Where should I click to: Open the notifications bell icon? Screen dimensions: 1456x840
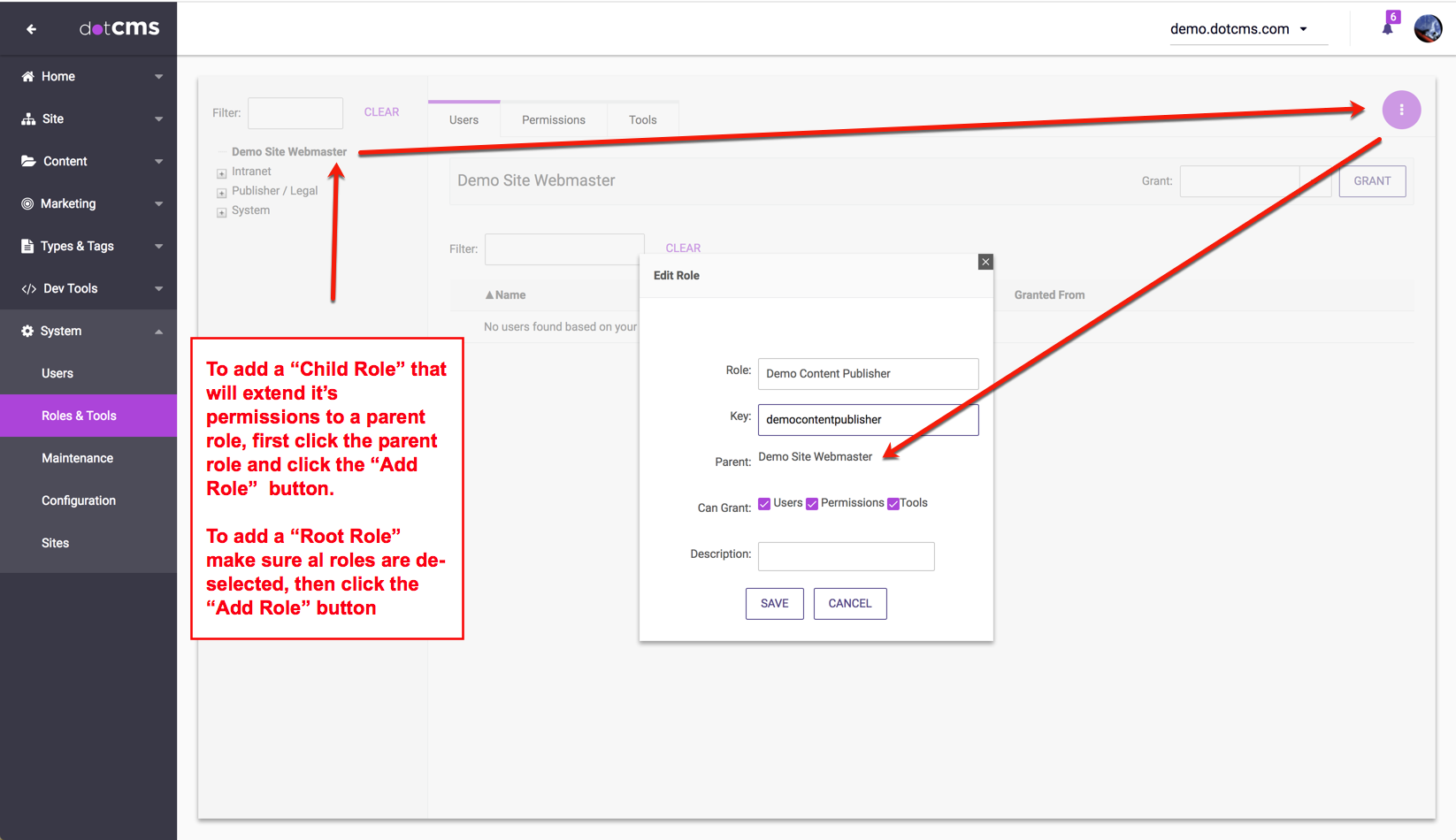coord(1387,28)
